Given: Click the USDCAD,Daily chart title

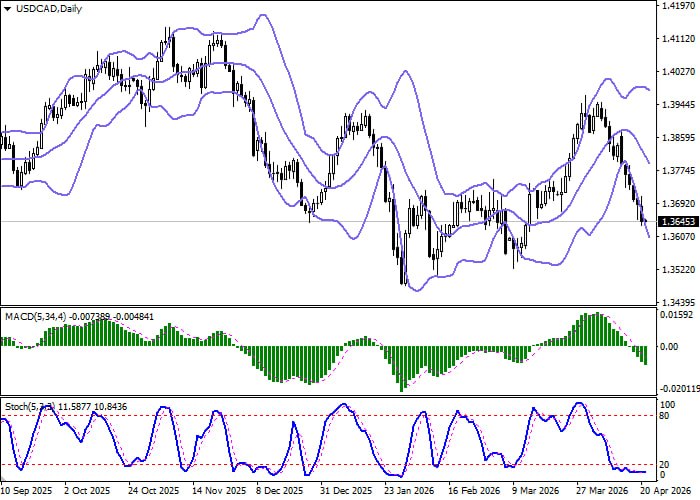Looking at the screenshot, I should (45, 9).
